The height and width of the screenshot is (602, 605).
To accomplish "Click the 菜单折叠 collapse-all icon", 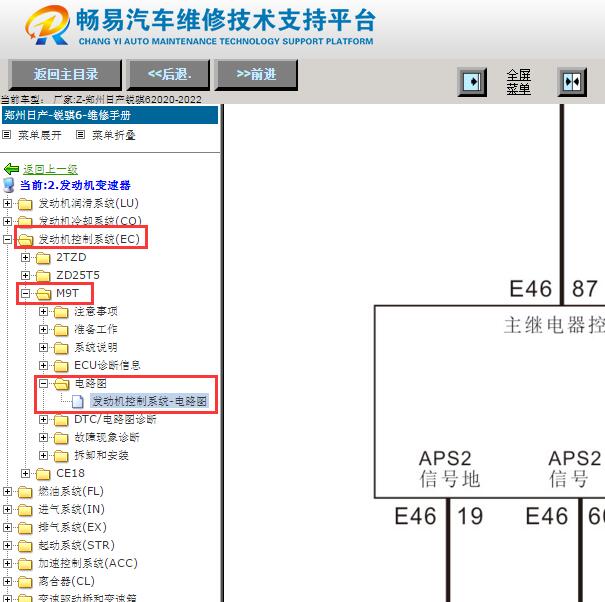I will 80,135.
